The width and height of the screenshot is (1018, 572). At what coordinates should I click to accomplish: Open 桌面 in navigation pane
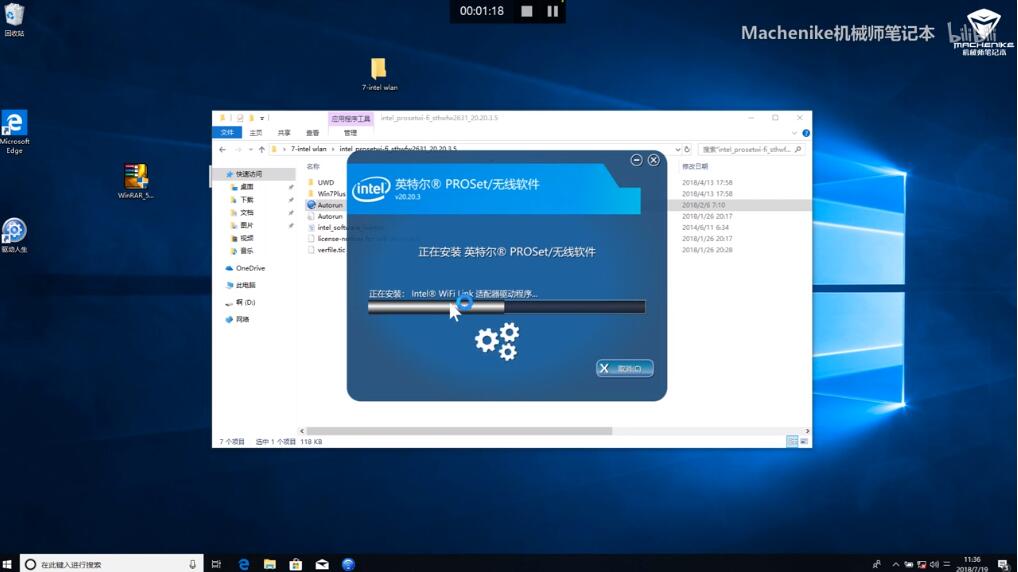click(x=247, y=186)
